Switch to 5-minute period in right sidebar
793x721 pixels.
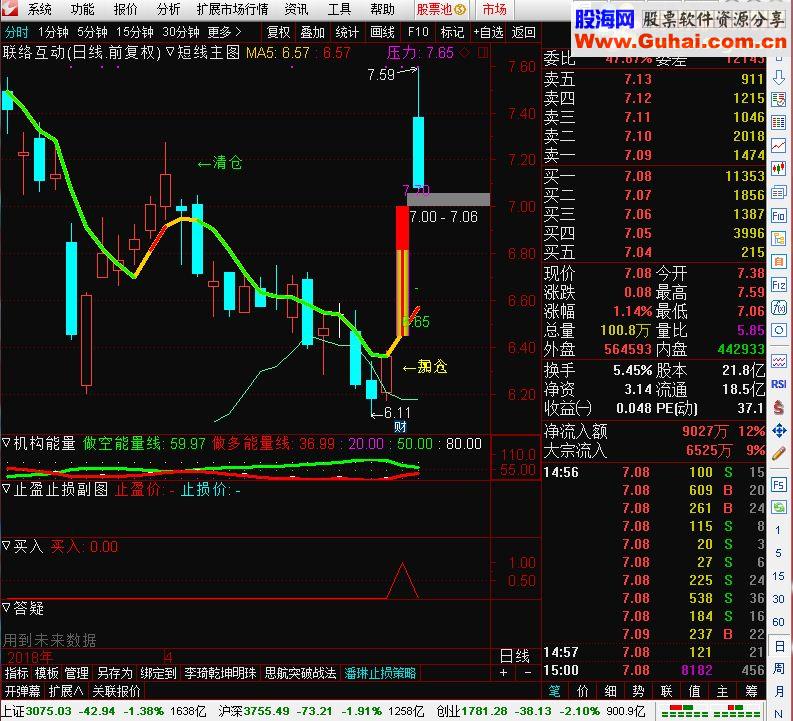point(778,553)
